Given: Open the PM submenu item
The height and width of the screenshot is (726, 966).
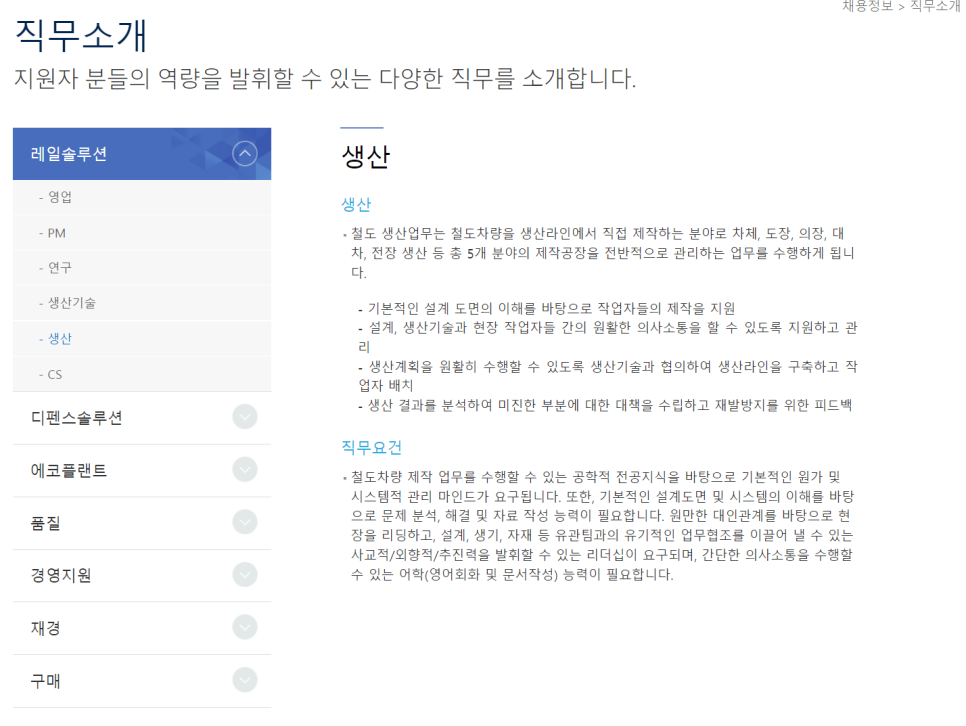Looking at the screenshot, I should click(57, 233).
